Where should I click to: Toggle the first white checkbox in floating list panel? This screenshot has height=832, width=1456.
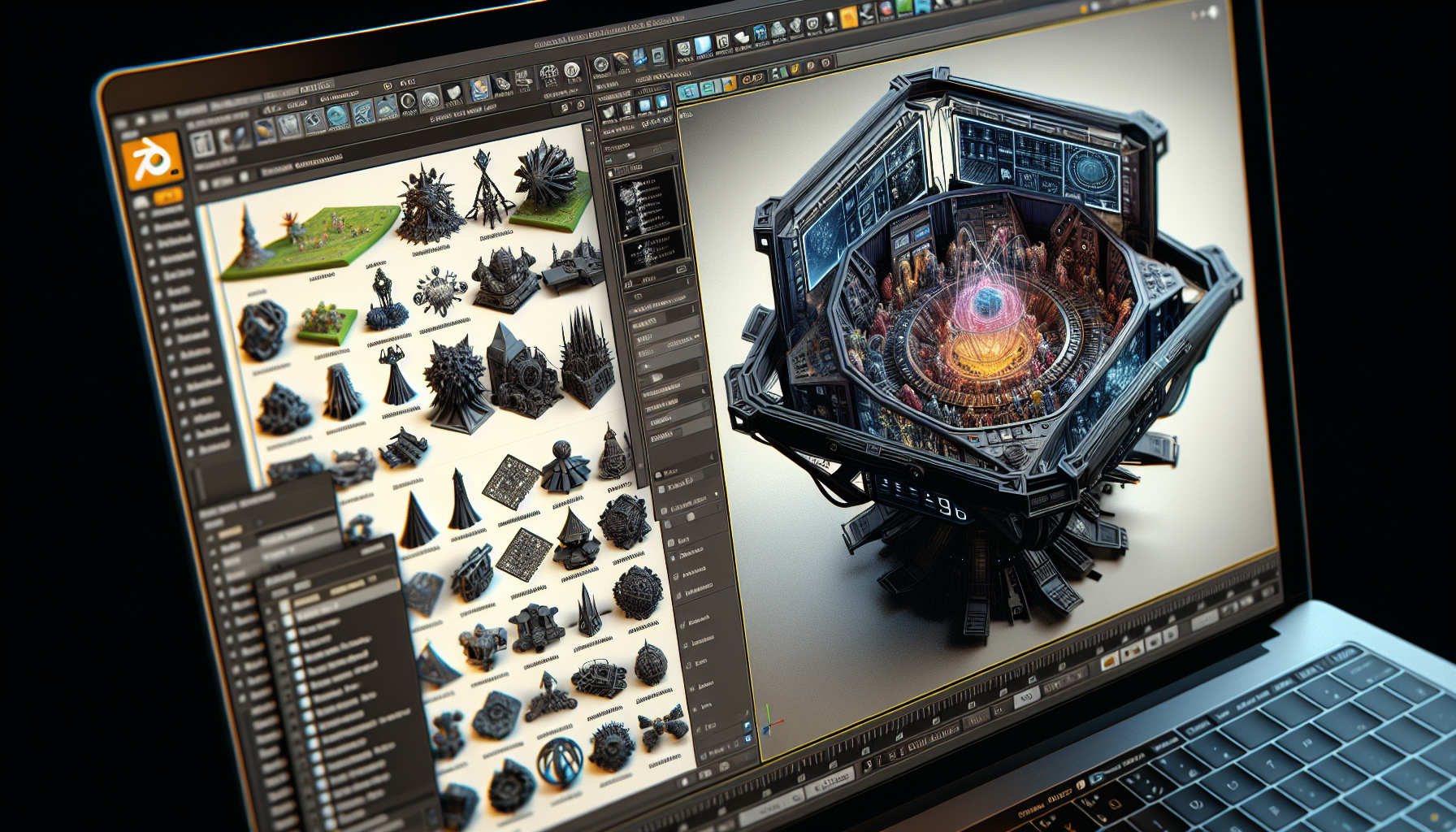pyautogui.click(x=286, y=606)
